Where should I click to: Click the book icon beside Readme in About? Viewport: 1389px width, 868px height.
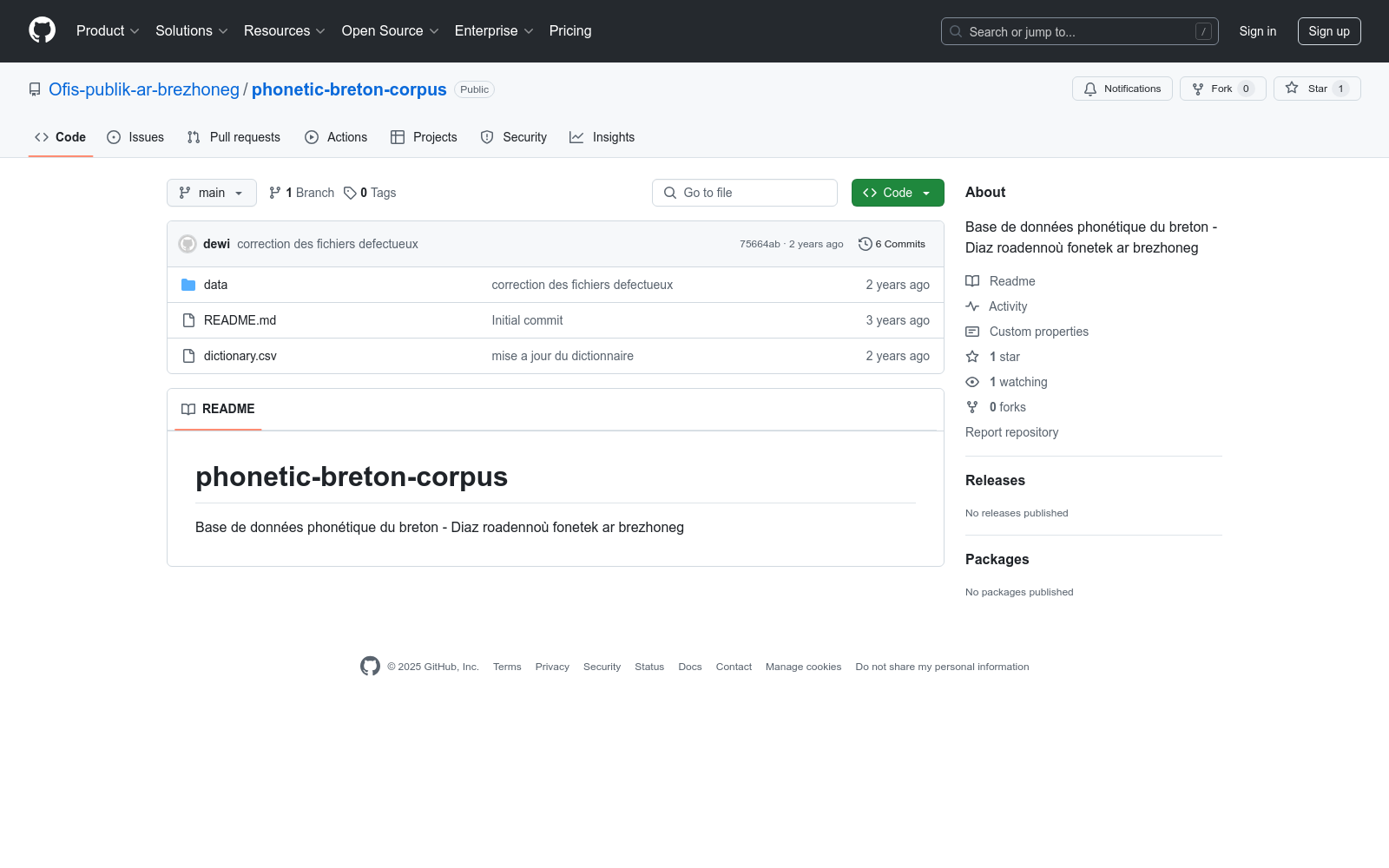[972, 281]
